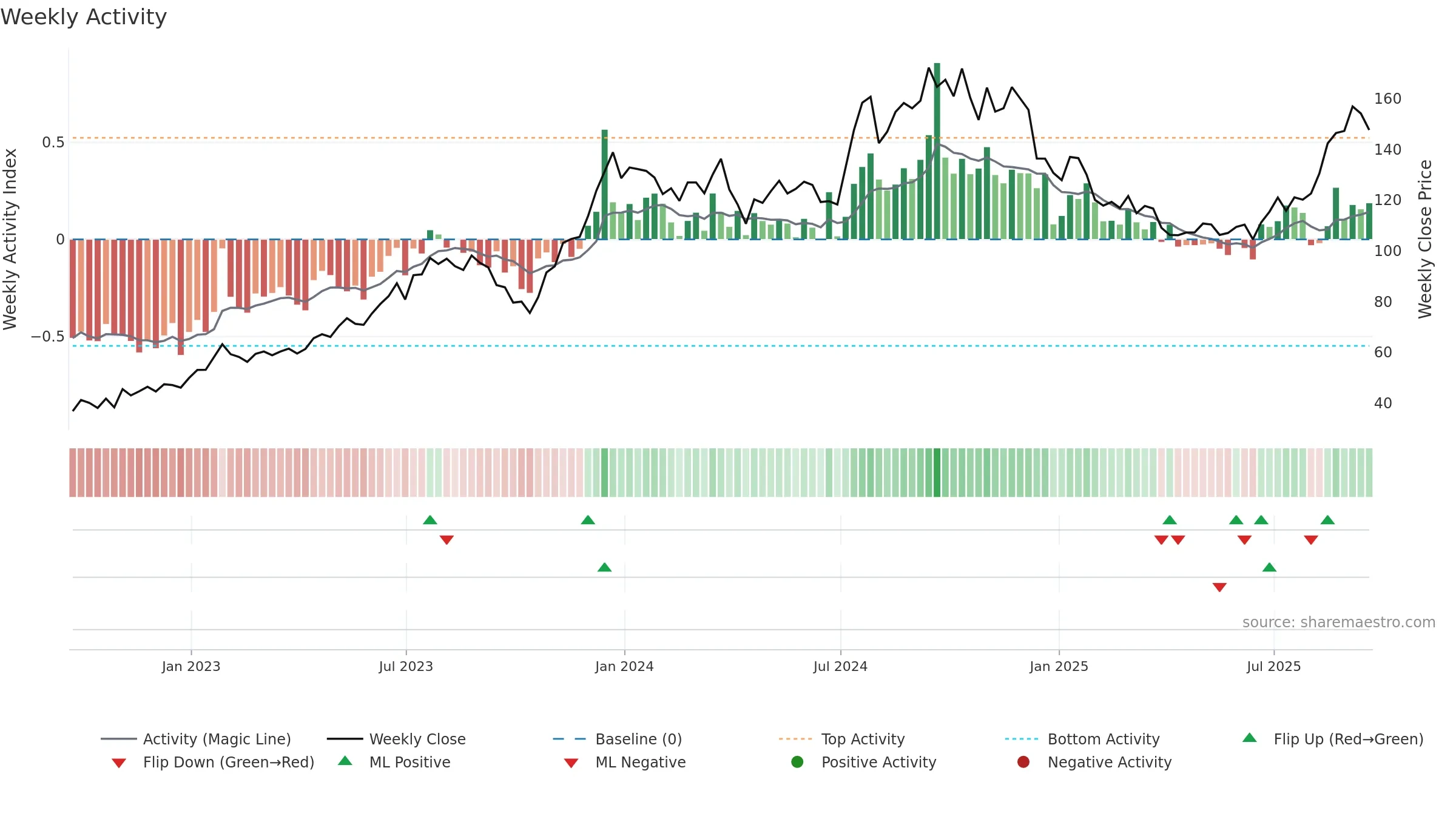
Task: Click the "Weekly Close Price" axis title
Action: [1425, 240]
